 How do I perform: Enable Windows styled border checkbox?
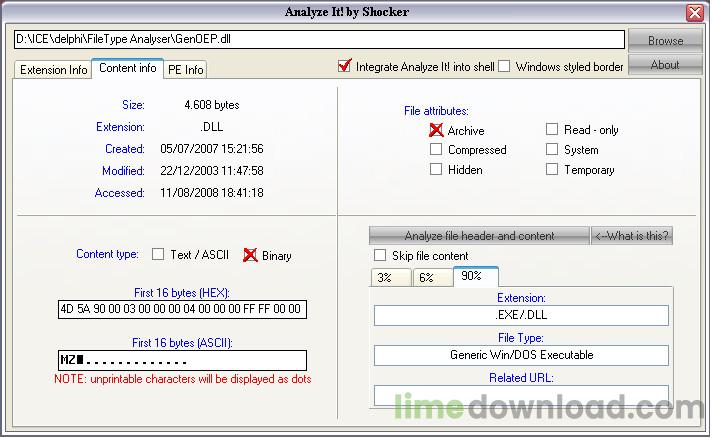point(504,66)
